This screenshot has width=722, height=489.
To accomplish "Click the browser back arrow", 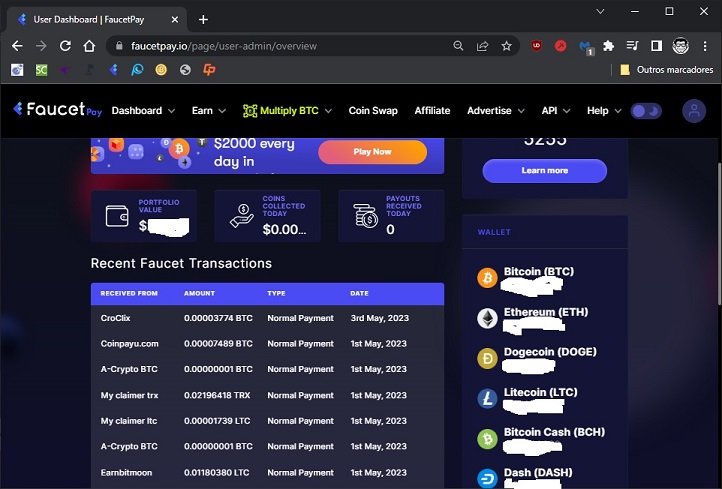I will (17, 46).
